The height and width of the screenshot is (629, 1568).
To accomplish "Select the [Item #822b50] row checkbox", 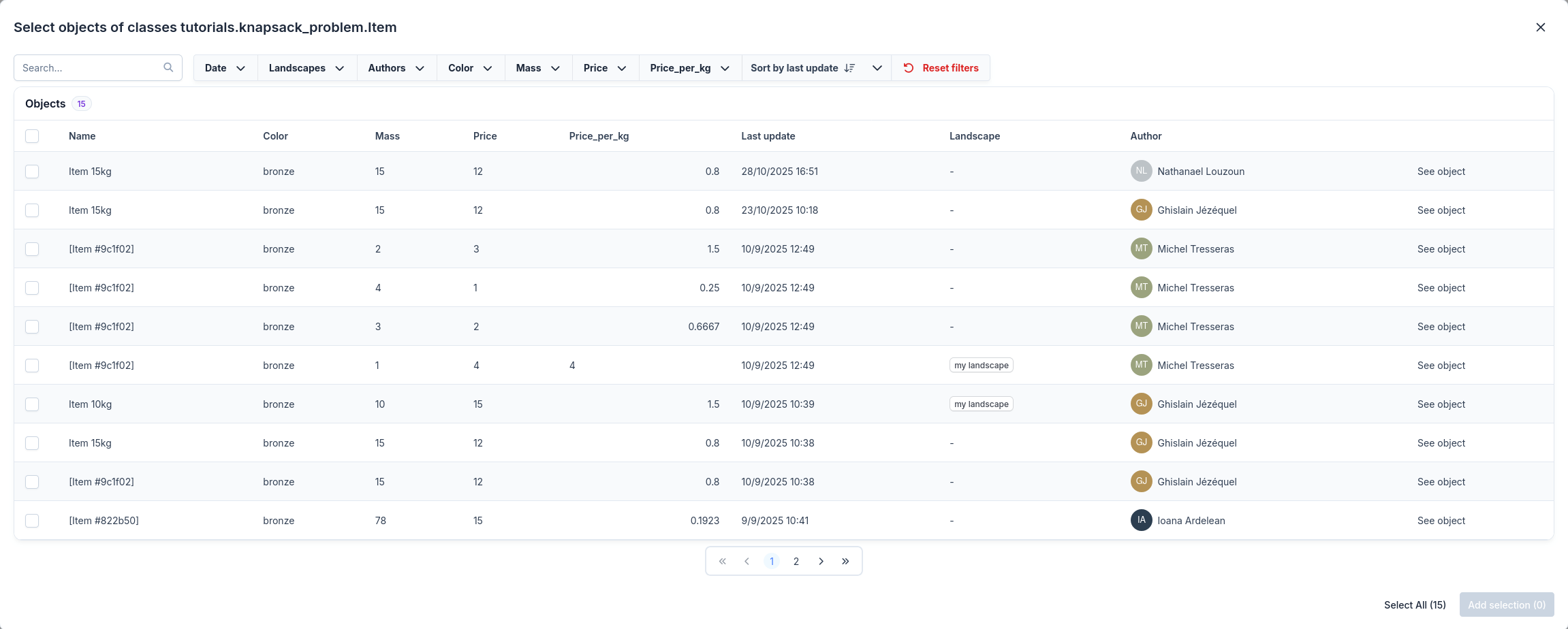I will [32, 521].
